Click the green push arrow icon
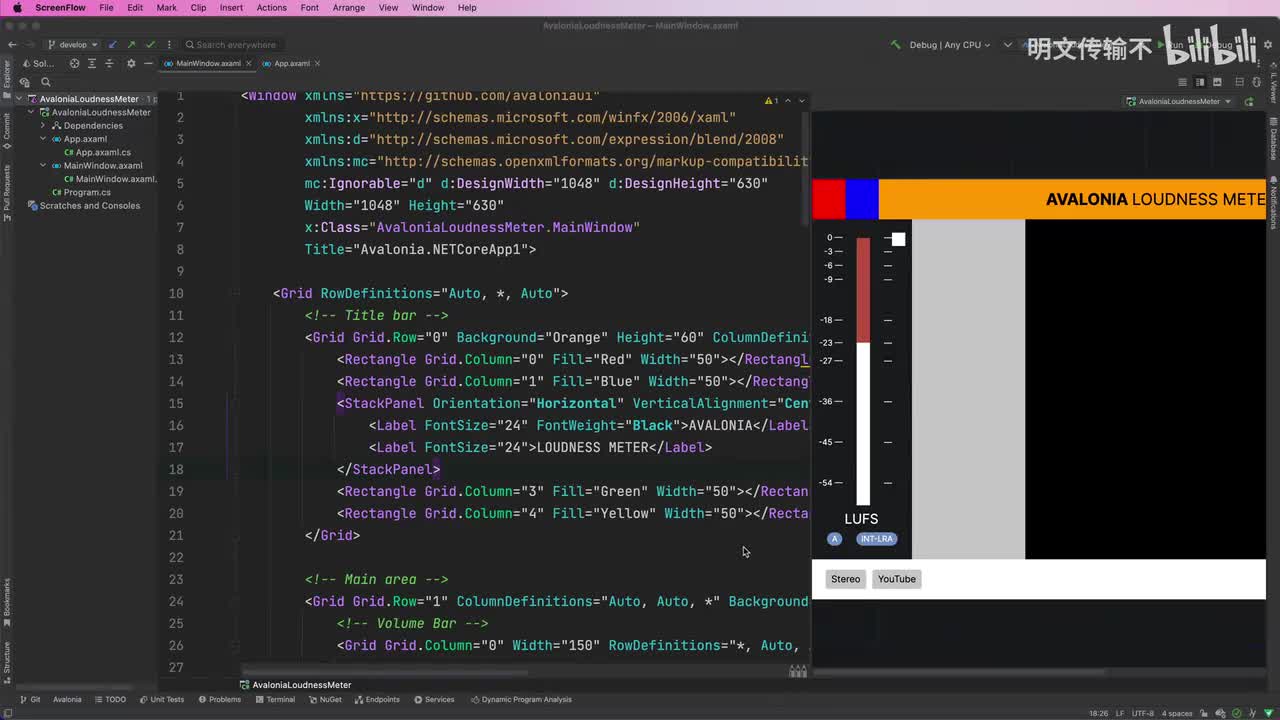Viewport: 1280px width, 720px height. coord(131,45)
